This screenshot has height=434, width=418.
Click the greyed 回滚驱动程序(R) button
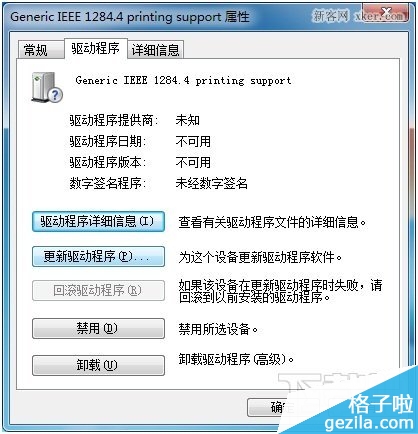point(98,290)
